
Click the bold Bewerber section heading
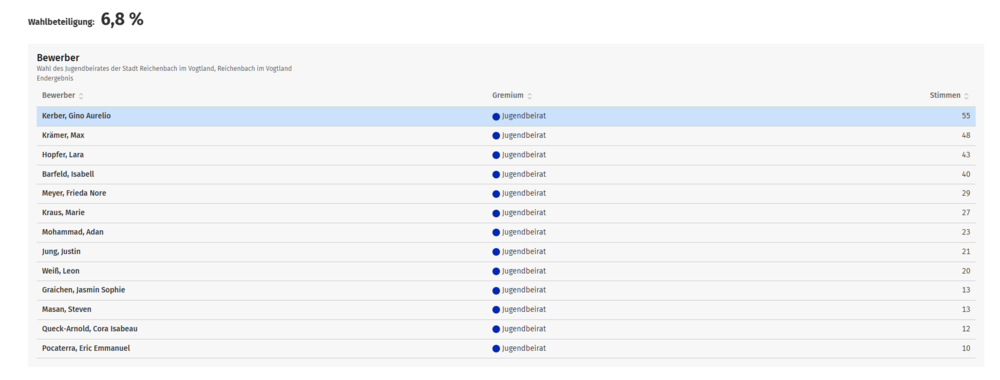click(58, 57)
